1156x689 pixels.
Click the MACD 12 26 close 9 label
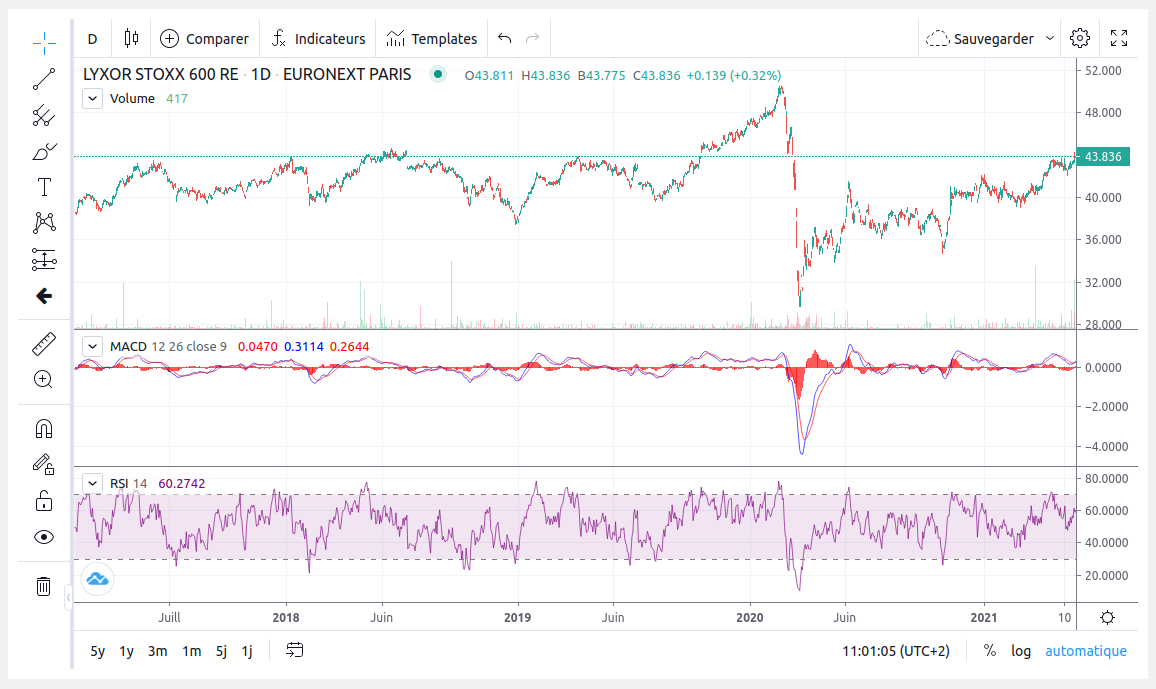[x=168, y=346]
